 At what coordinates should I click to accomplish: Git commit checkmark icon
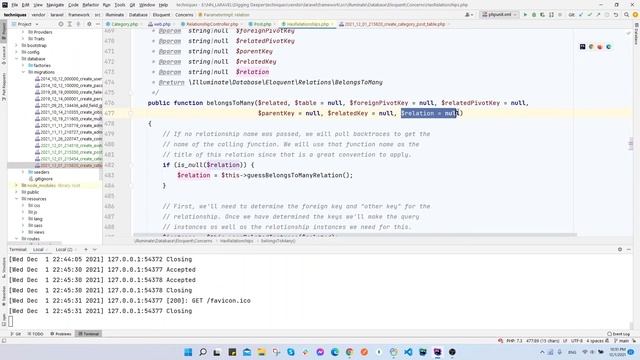coord(589,15)
